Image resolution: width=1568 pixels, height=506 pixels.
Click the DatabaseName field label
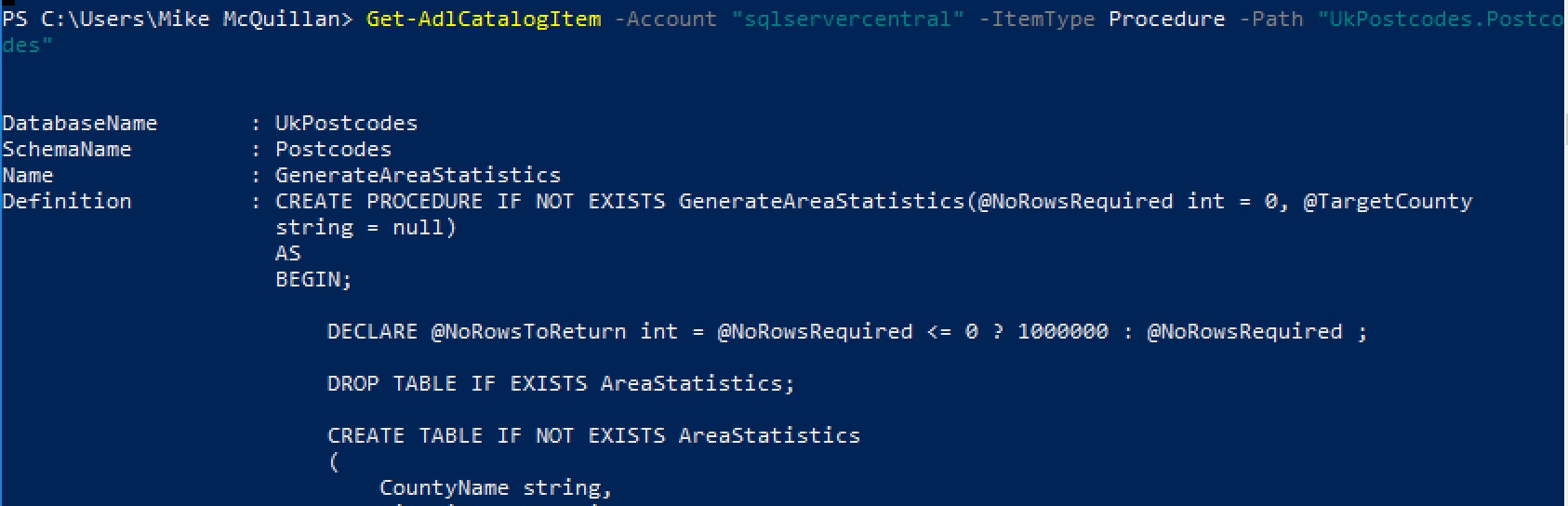[80, 123]
